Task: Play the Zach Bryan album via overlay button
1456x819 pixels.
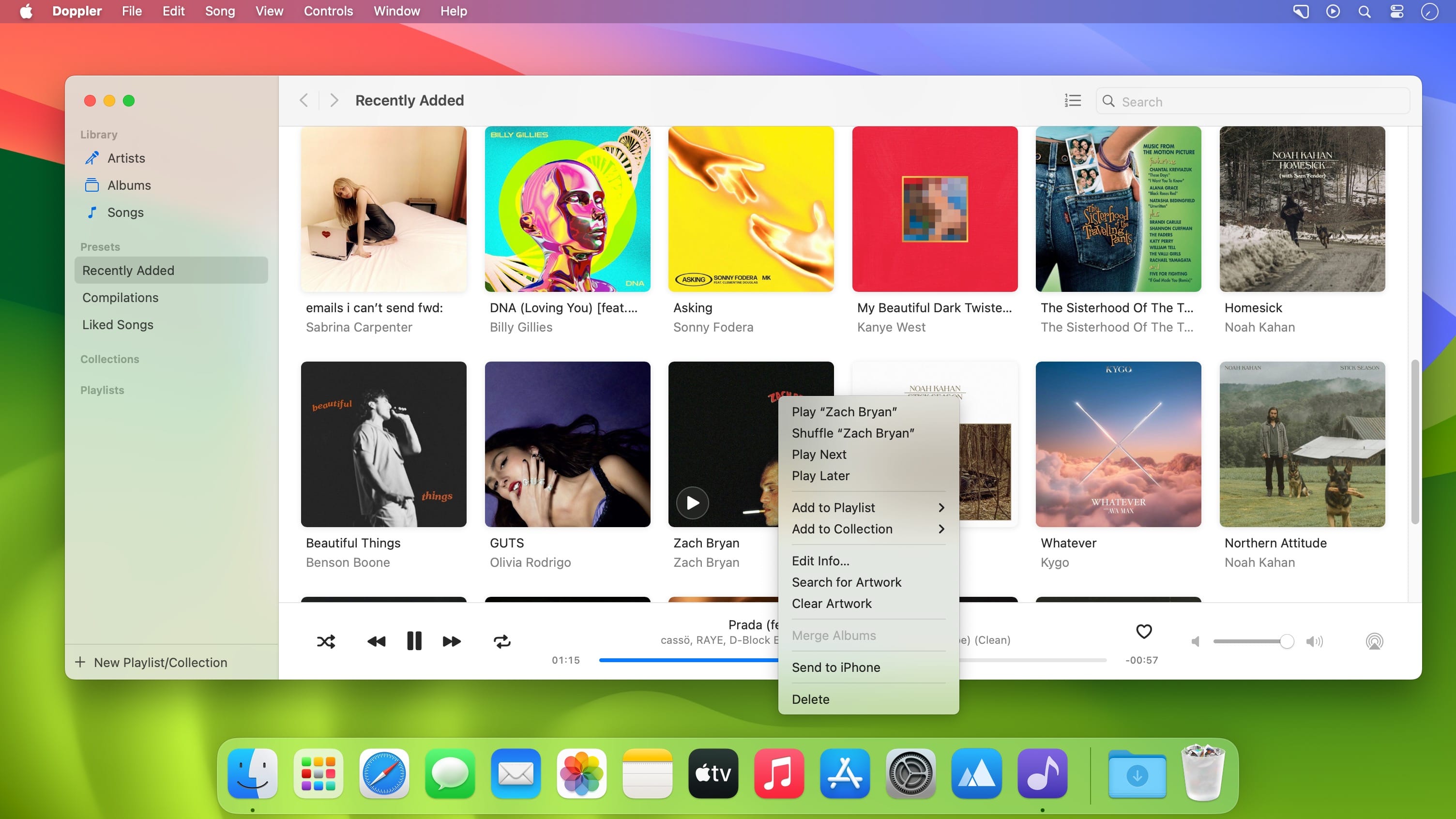Action: (692, 502)
